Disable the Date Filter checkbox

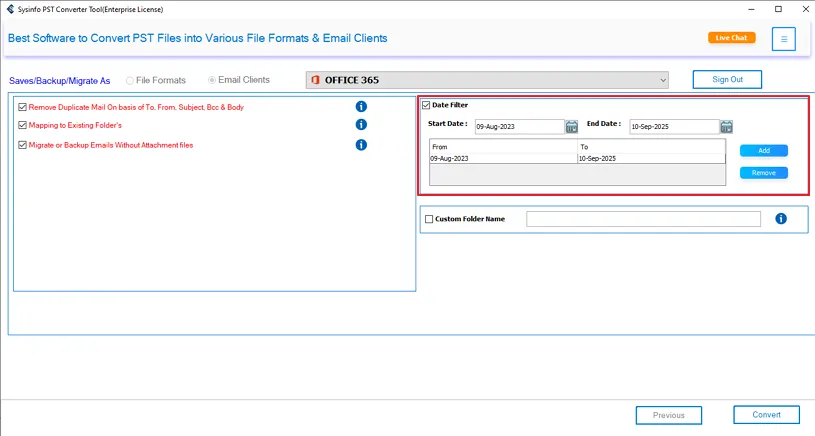[426, 105]
